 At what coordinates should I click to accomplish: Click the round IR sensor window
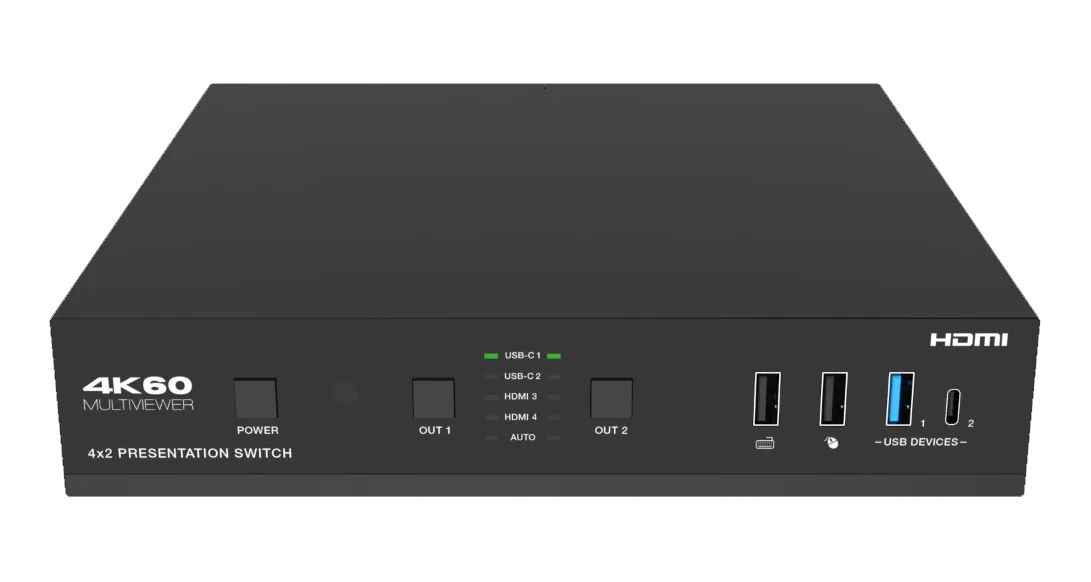point(344,393)
